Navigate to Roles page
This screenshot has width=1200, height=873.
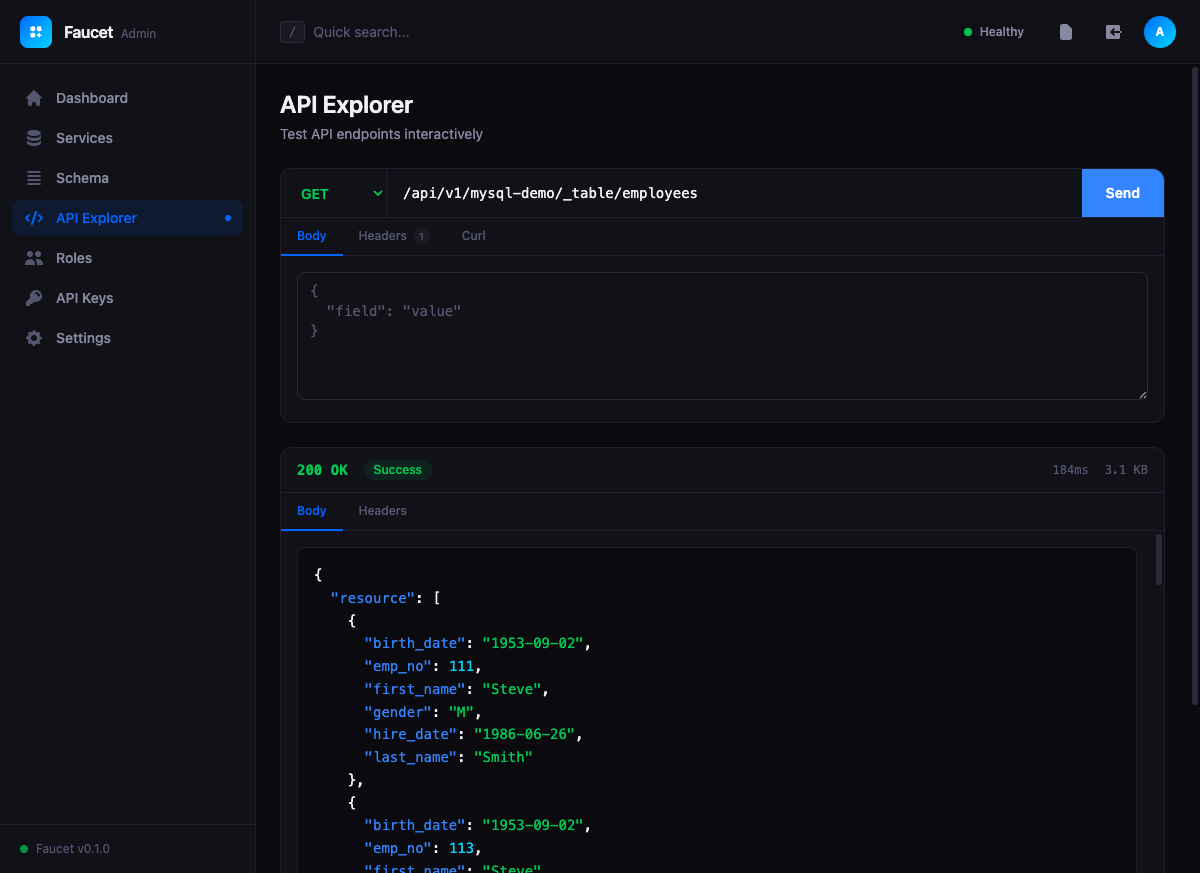pyautogui.click(x=127, y=258)
